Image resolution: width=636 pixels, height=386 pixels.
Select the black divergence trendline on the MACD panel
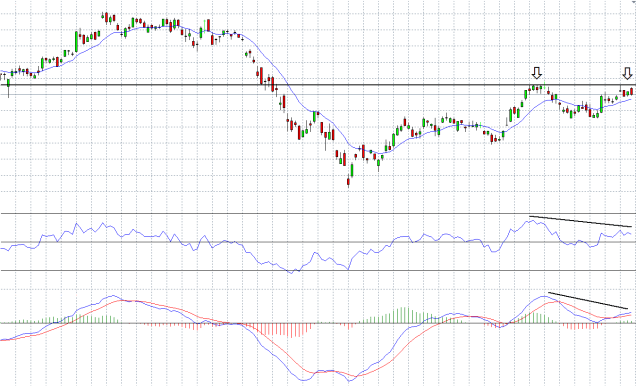[x=588, y=300]
